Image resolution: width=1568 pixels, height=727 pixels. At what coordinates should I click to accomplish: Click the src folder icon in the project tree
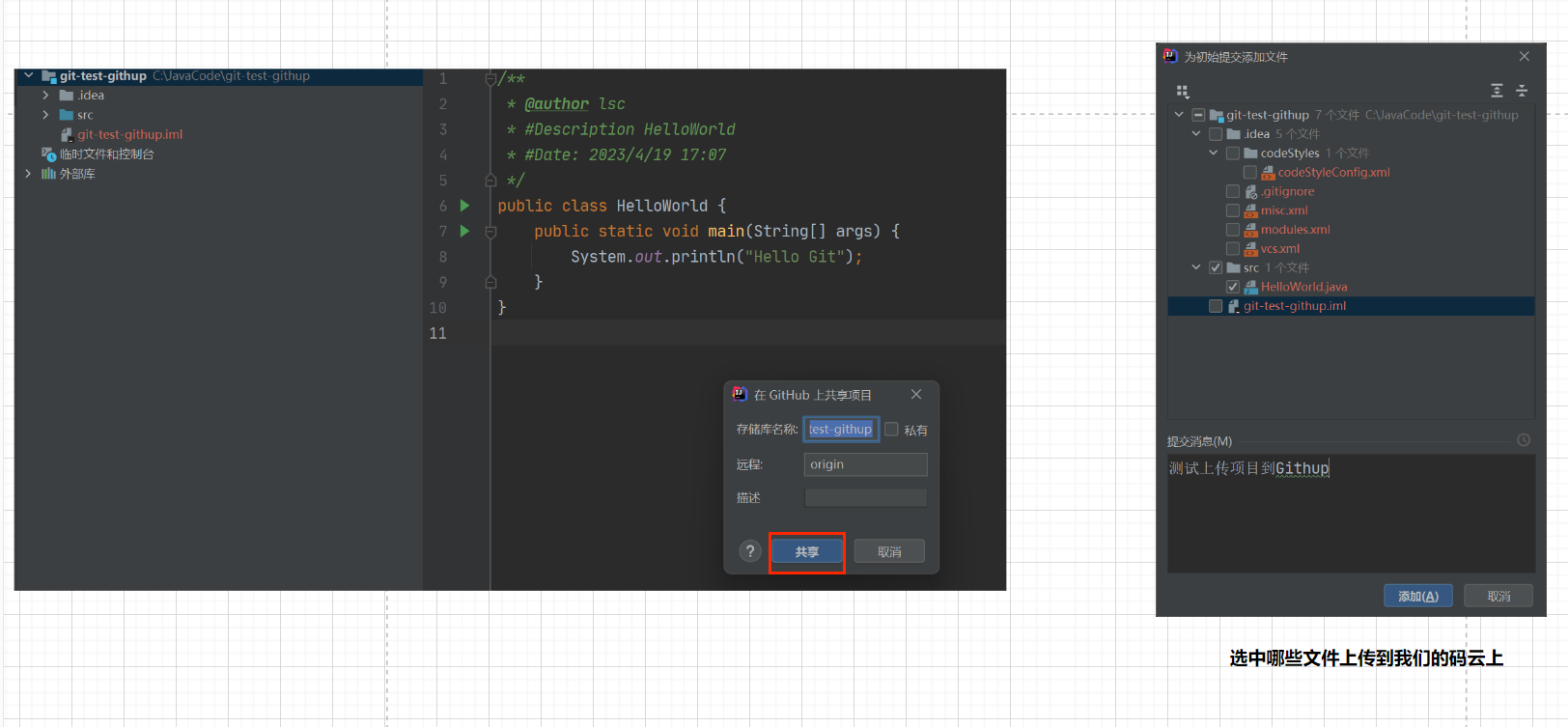pos(67,115)
